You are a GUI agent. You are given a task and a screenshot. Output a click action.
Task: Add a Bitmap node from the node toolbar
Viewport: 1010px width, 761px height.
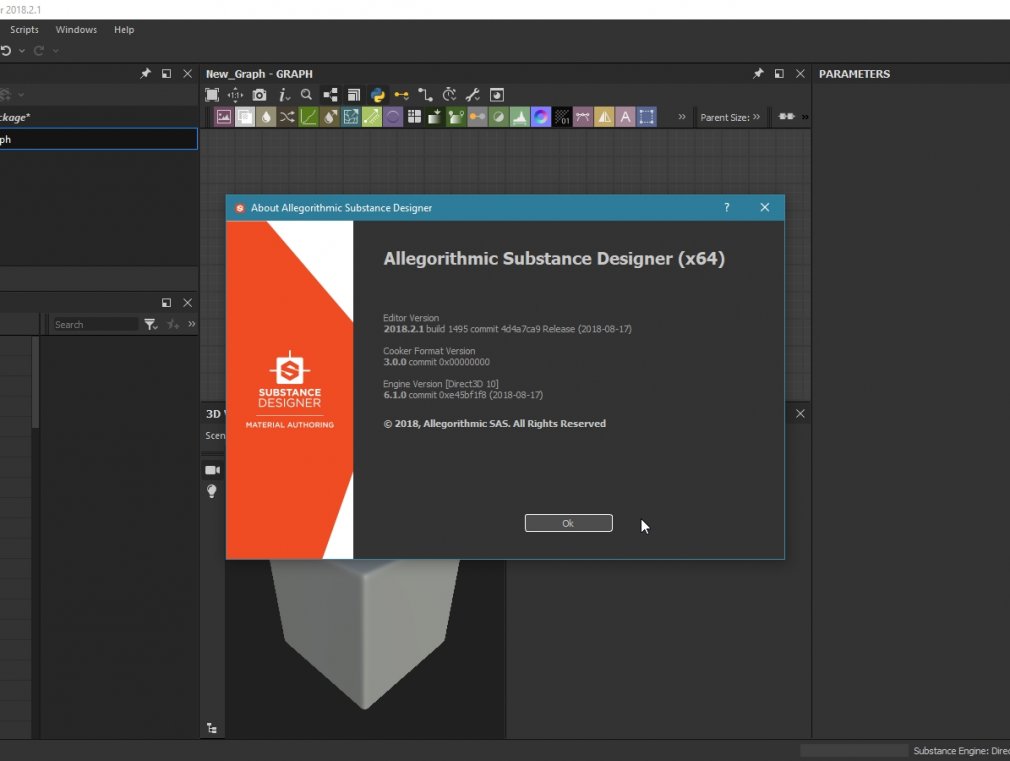tap(224, 117)
